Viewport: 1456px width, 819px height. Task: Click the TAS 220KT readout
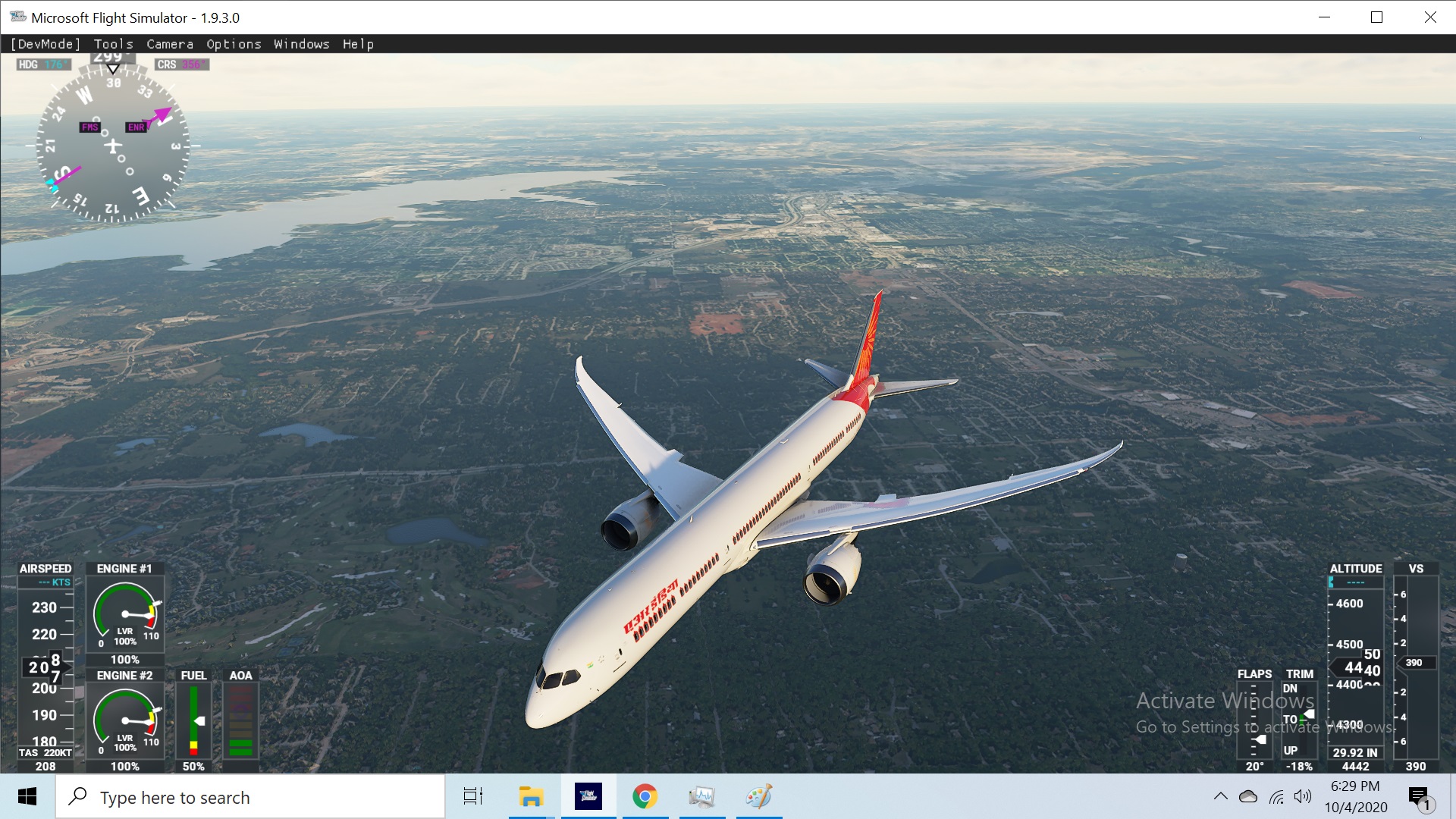click(x=45, y=753)
